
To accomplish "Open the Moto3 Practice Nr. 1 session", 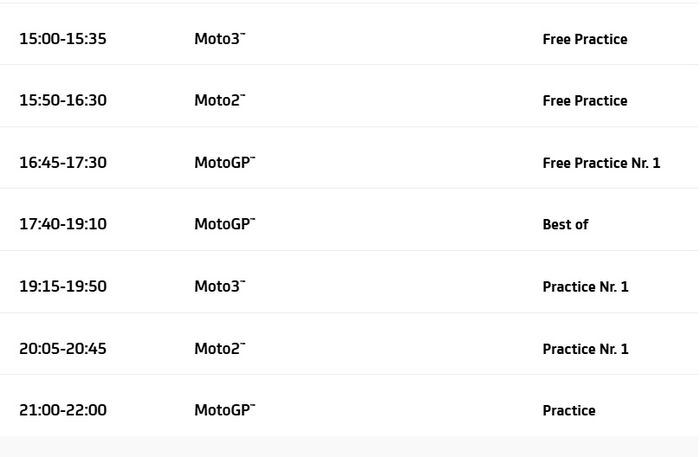I will (x=585, y=287).
